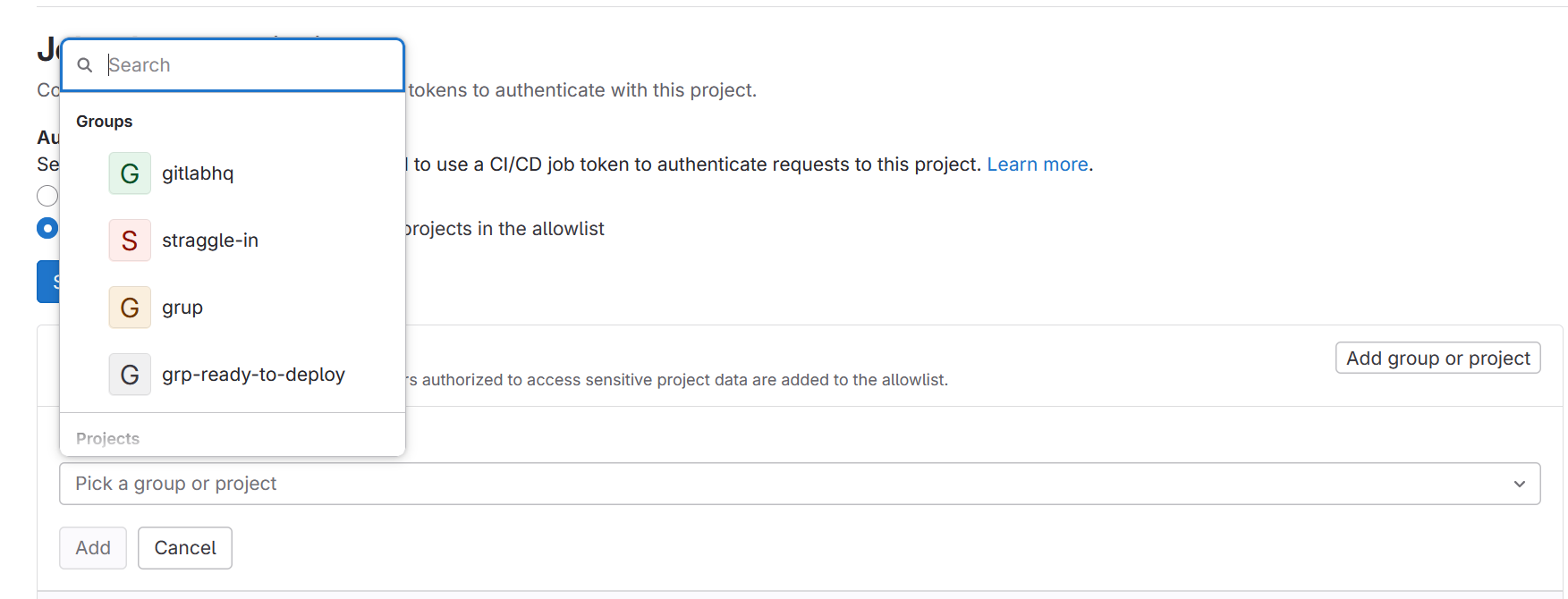
Task: Select gitlabhq from the Groups list
Action: click(x=198, y=173)
